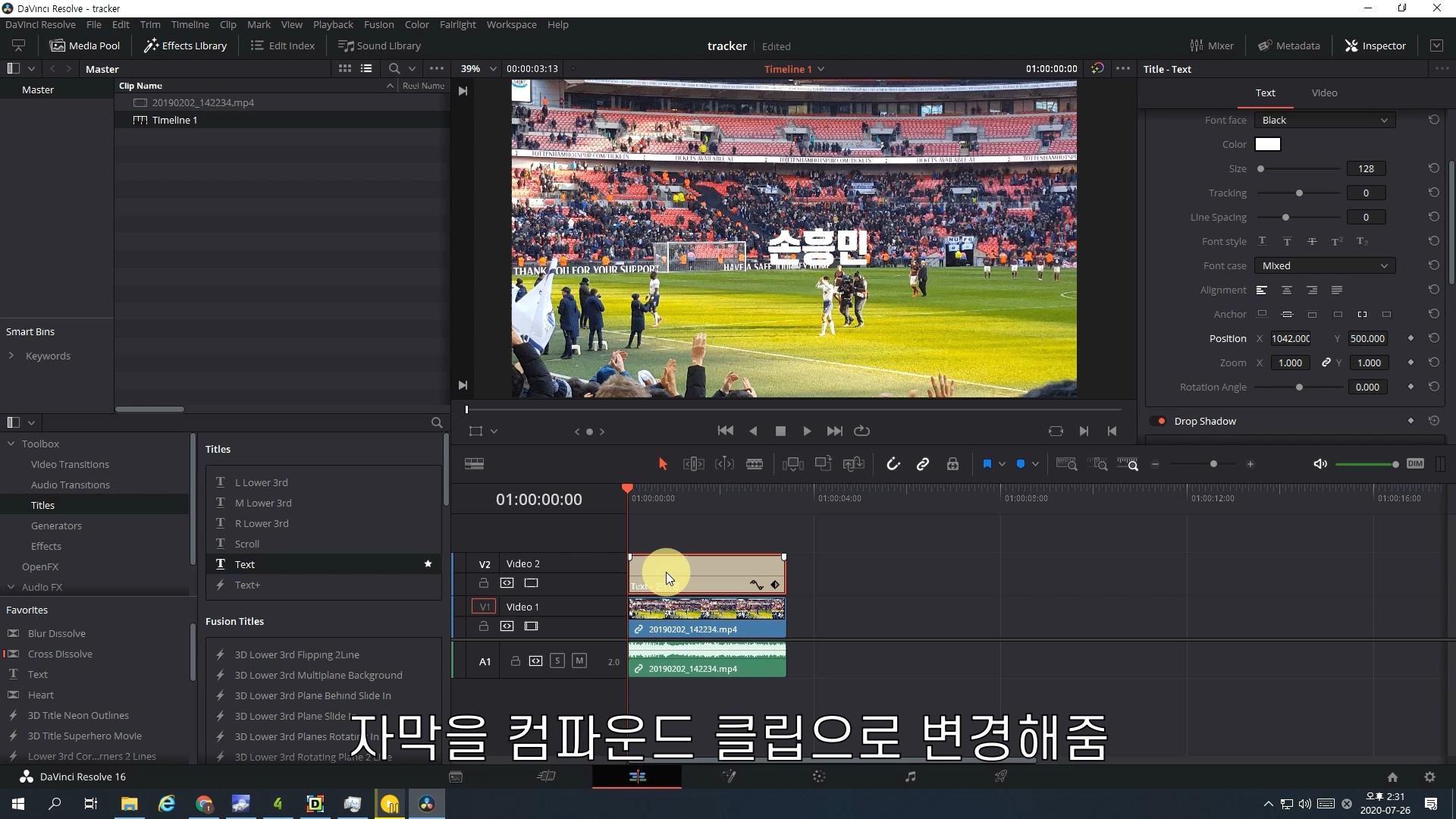The image size is (1456, 819).
Task: Mute audio track A1 with M button
Action: click(579, 661)
